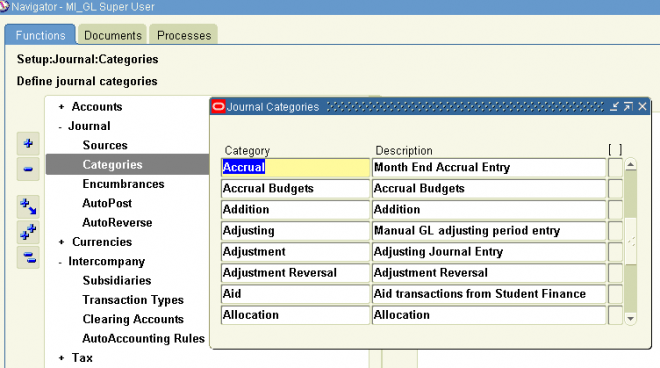The width and height of the screenshot is (660, 368).
Task: Click the Collapse (minus) navigator icon
Action: (28, 169)
